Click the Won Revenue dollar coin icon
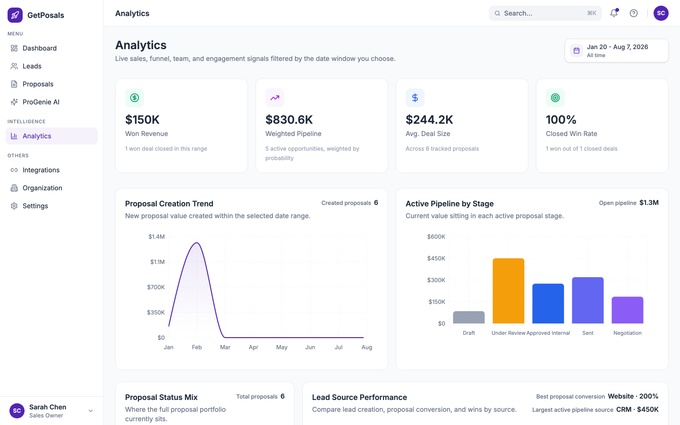680x425 pixels. coord(134,98)
